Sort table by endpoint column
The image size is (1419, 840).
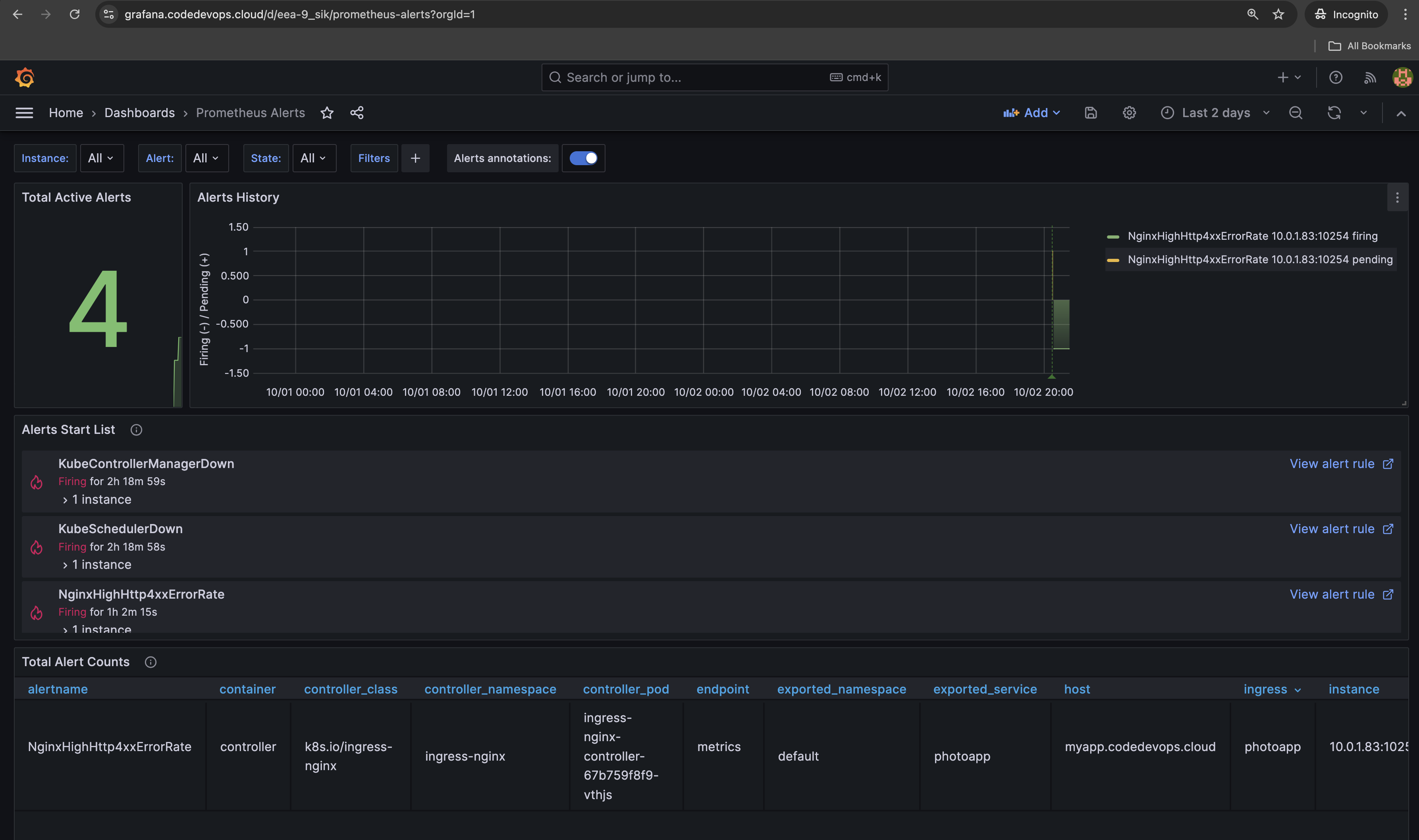pos(722,690)
